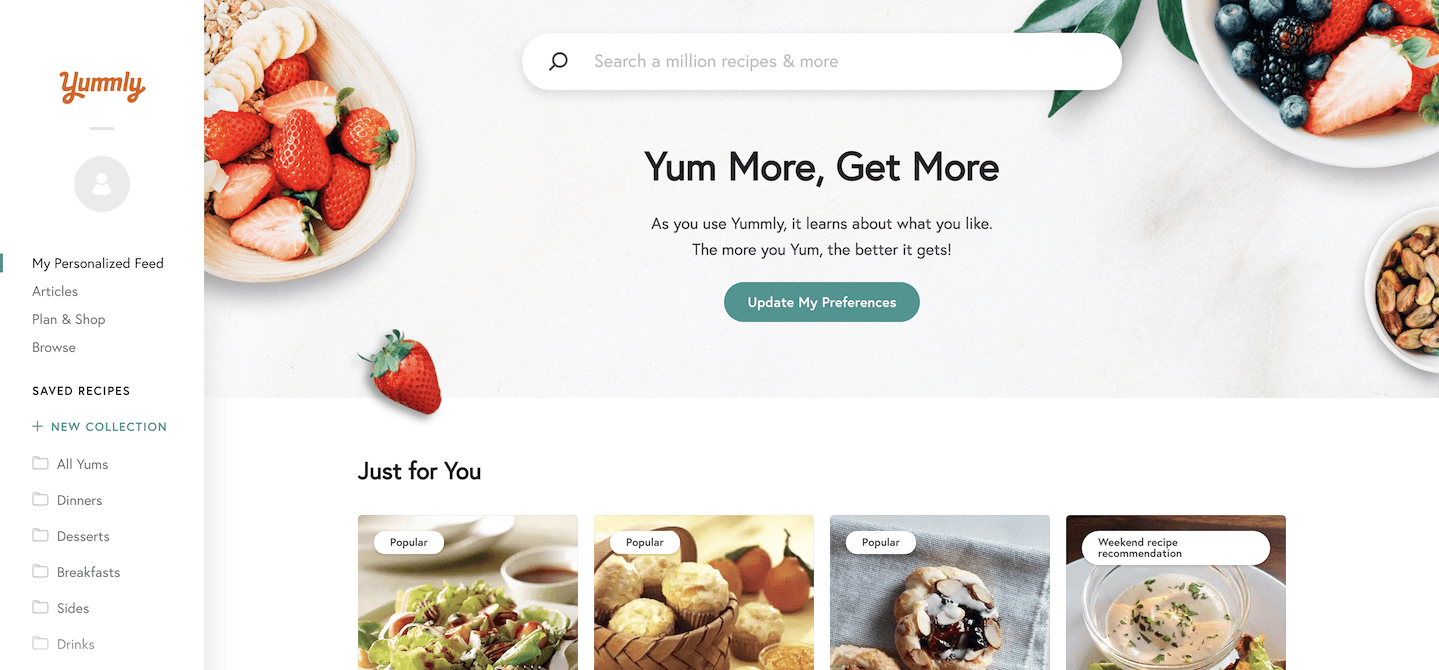The width and height of the screenshot is (1439, 670).
Task: Open the salad recipe card thumbnail
Action: pos(468,592)
